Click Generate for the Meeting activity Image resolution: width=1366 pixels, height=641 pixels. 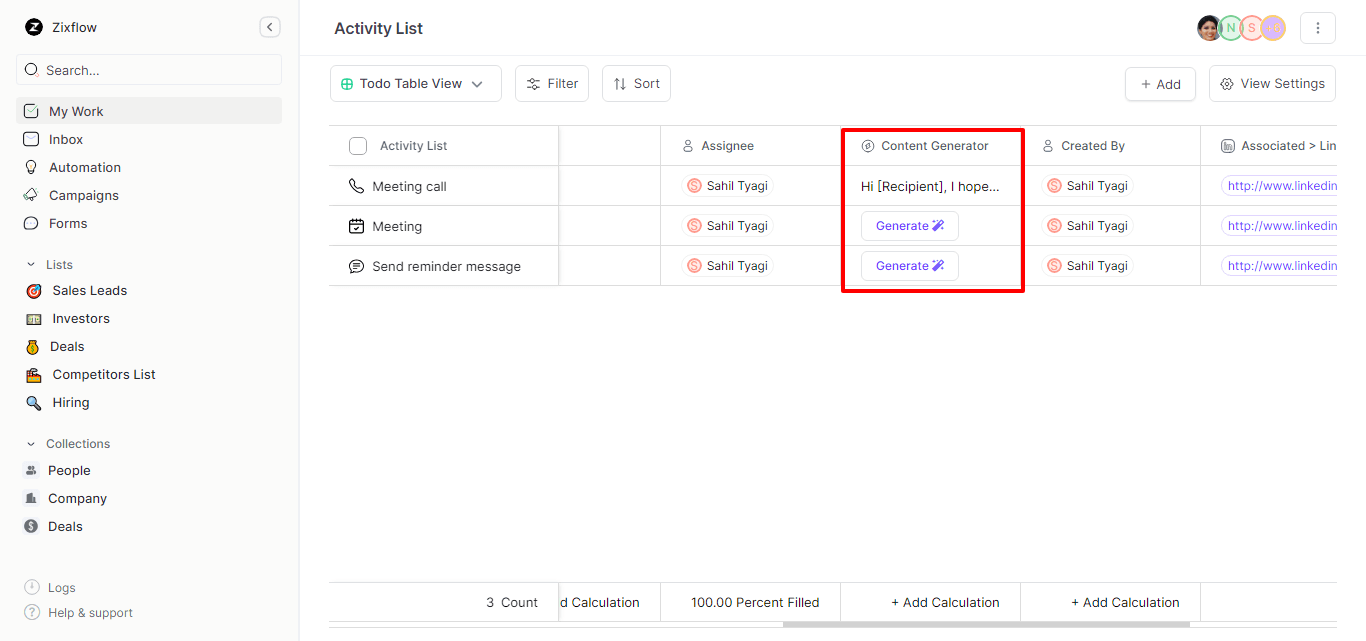click(909, 226)
